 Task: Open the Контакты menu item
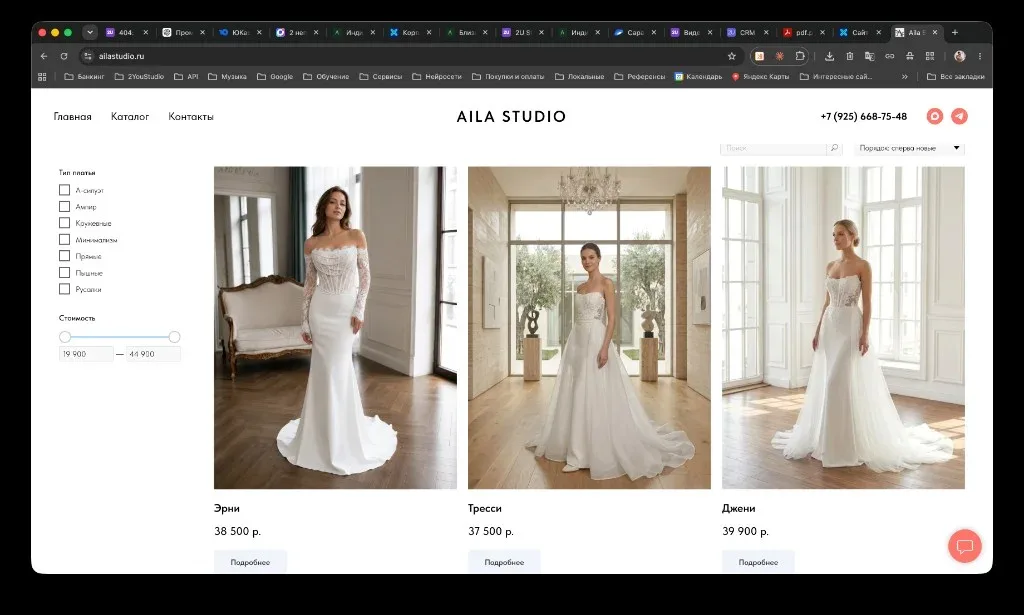point(191,116)
